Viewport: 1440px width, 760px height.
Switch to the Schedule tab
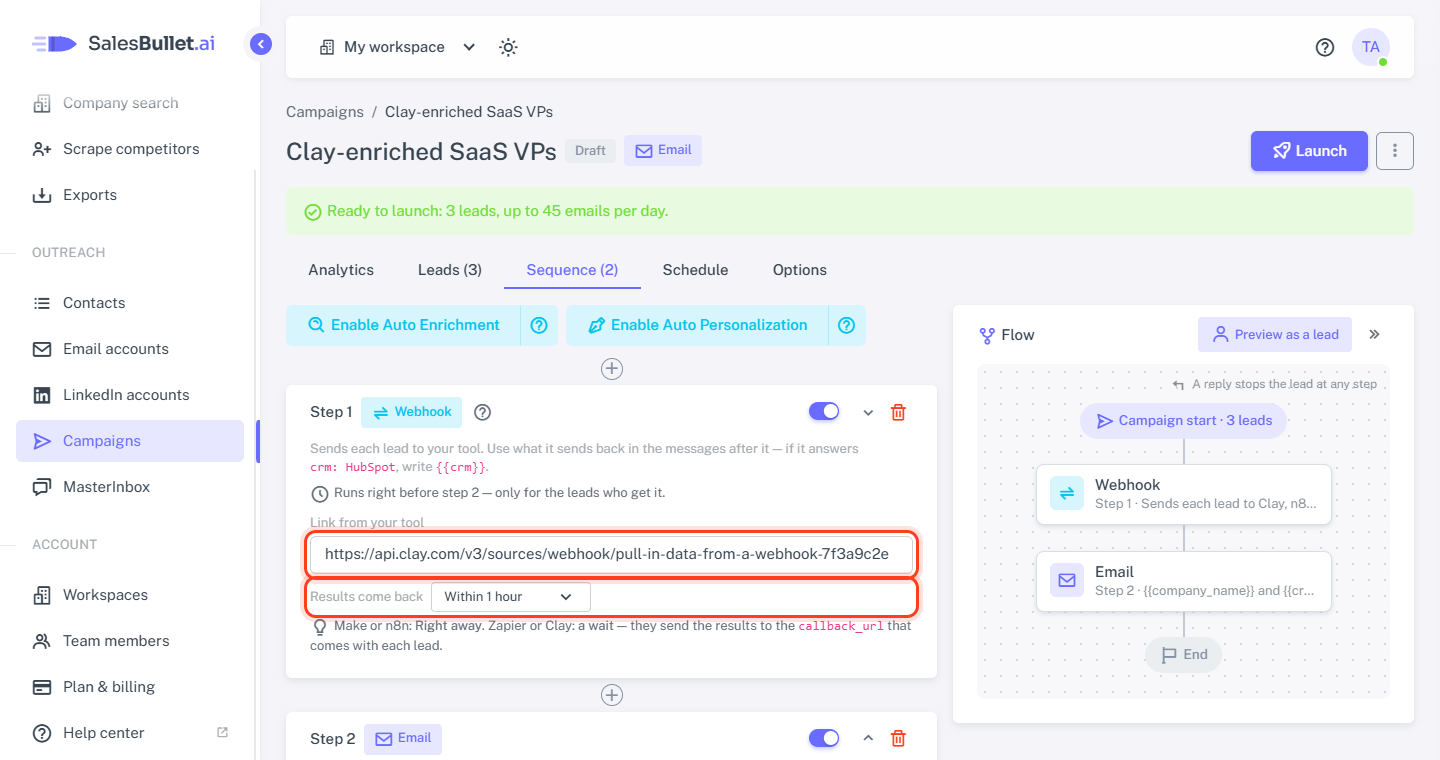[695, 270]
